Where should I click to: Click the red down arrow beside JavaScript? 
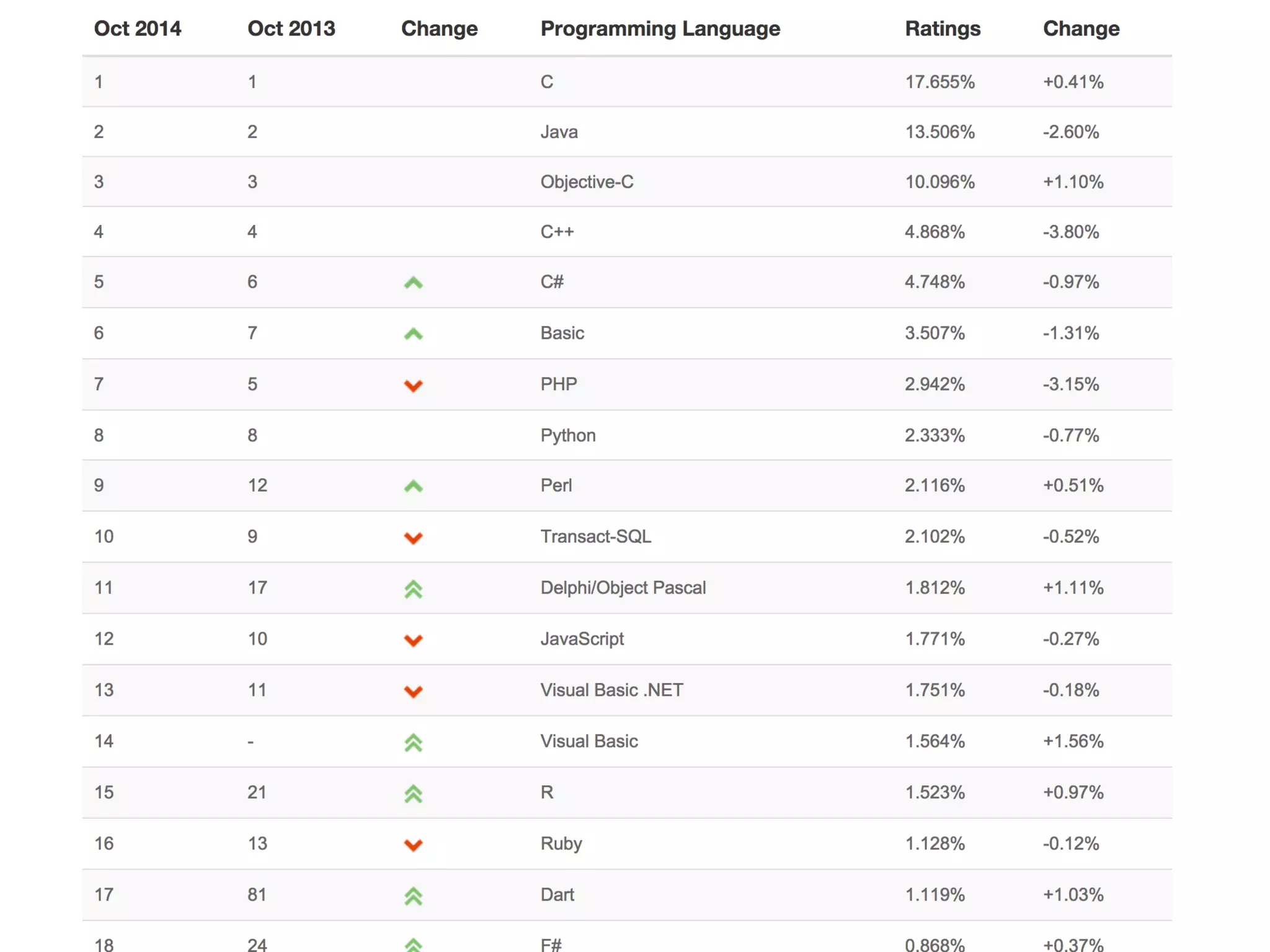point(413,640)
